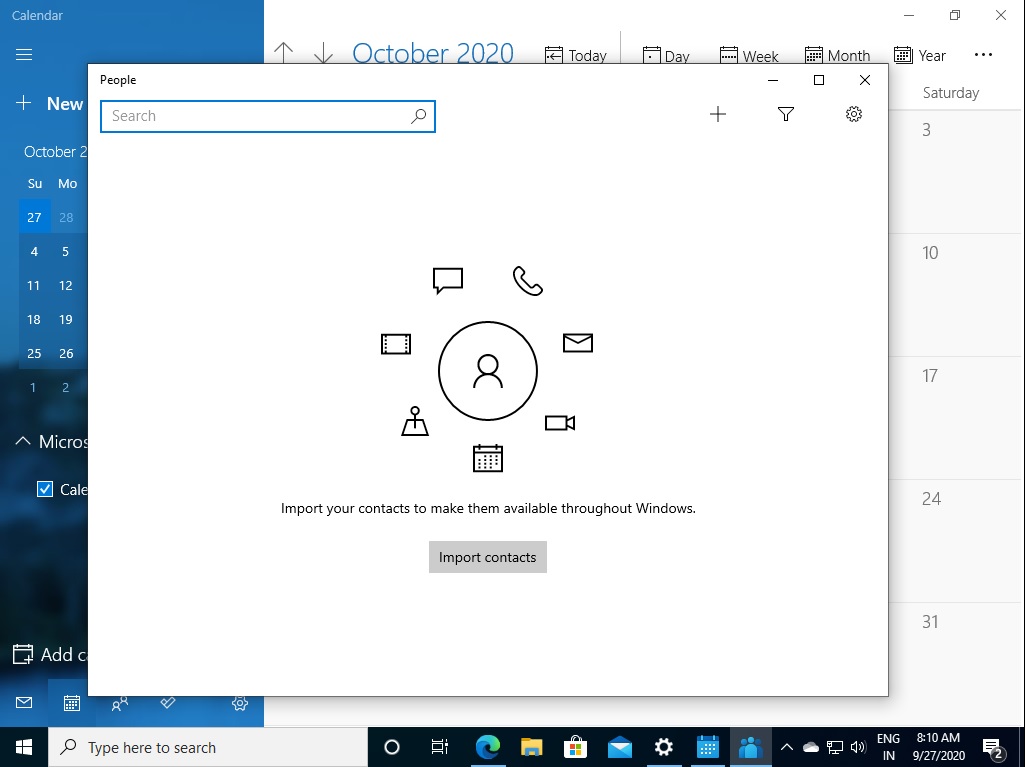Open the filter icon in People app
Screen dimensions: 1025x767
click(786, 114)
